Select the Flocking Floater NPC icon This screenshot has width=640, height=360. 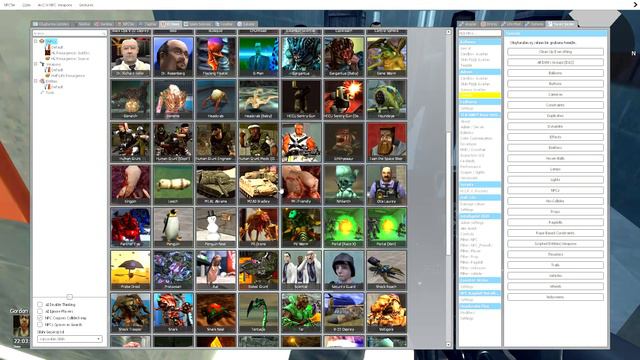[x=216, y=57]
